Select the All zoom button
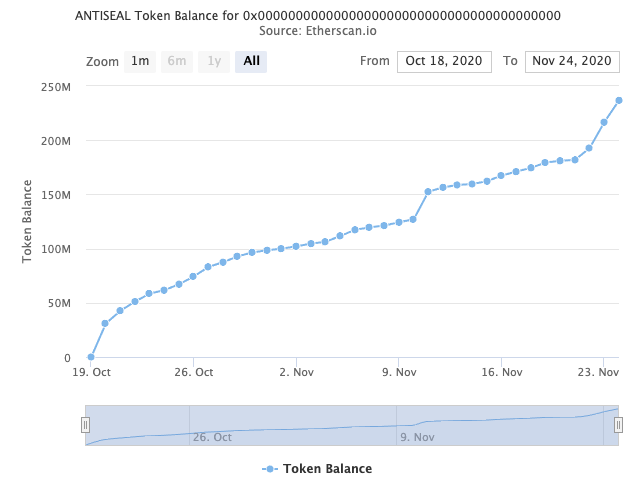Image resolution: width=633 pixels, height=484 pixels. (x=251, y=61)
